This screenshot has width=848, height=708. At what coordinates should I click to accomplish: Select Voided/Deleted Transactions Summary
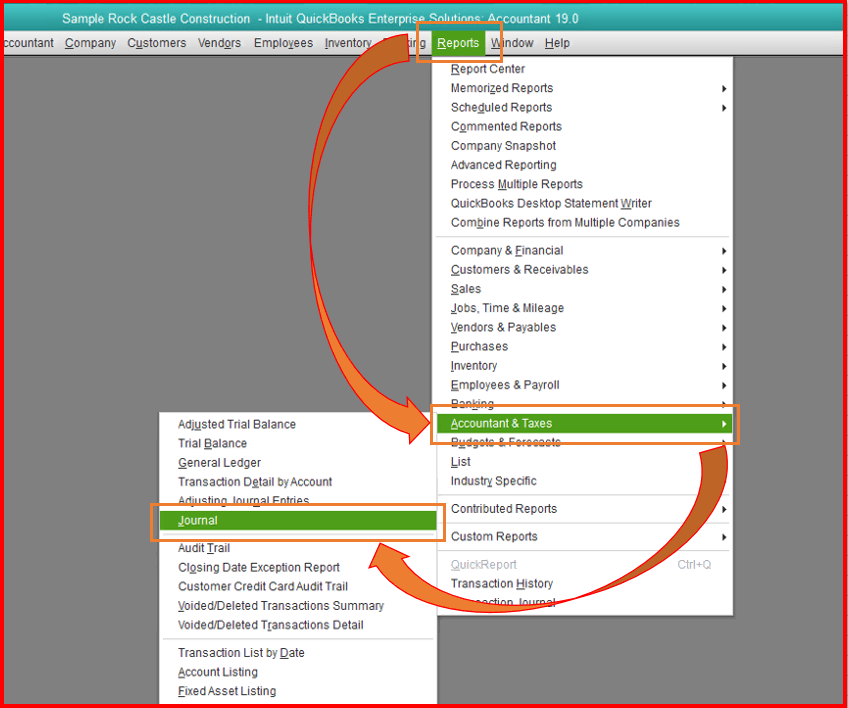click(x=298, y=606)
